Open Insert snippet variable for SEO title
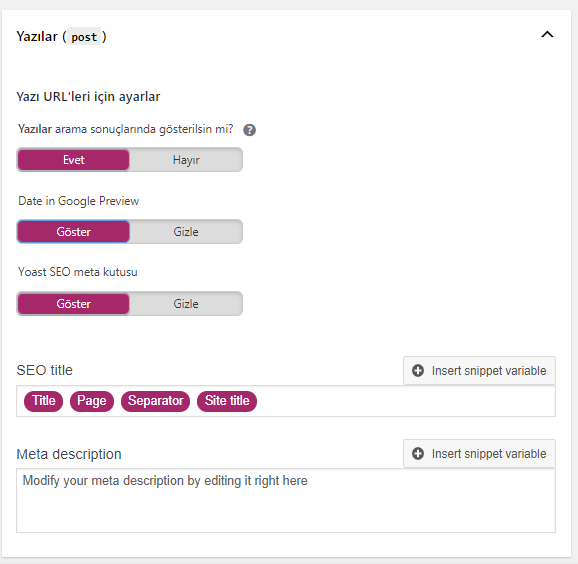 (479, 370)
